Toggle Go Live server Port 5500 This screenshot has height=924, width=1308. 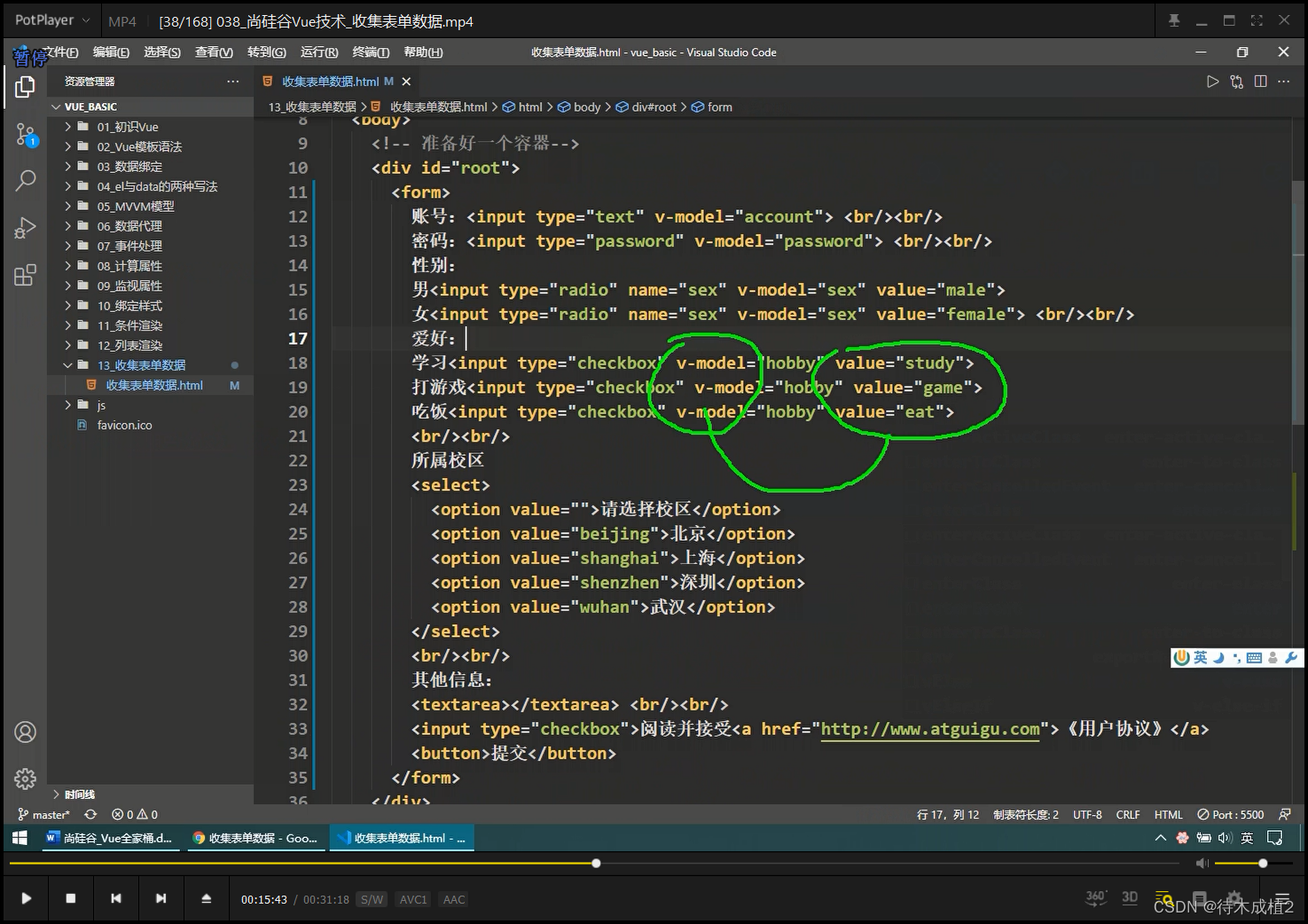pos(1230,814)
